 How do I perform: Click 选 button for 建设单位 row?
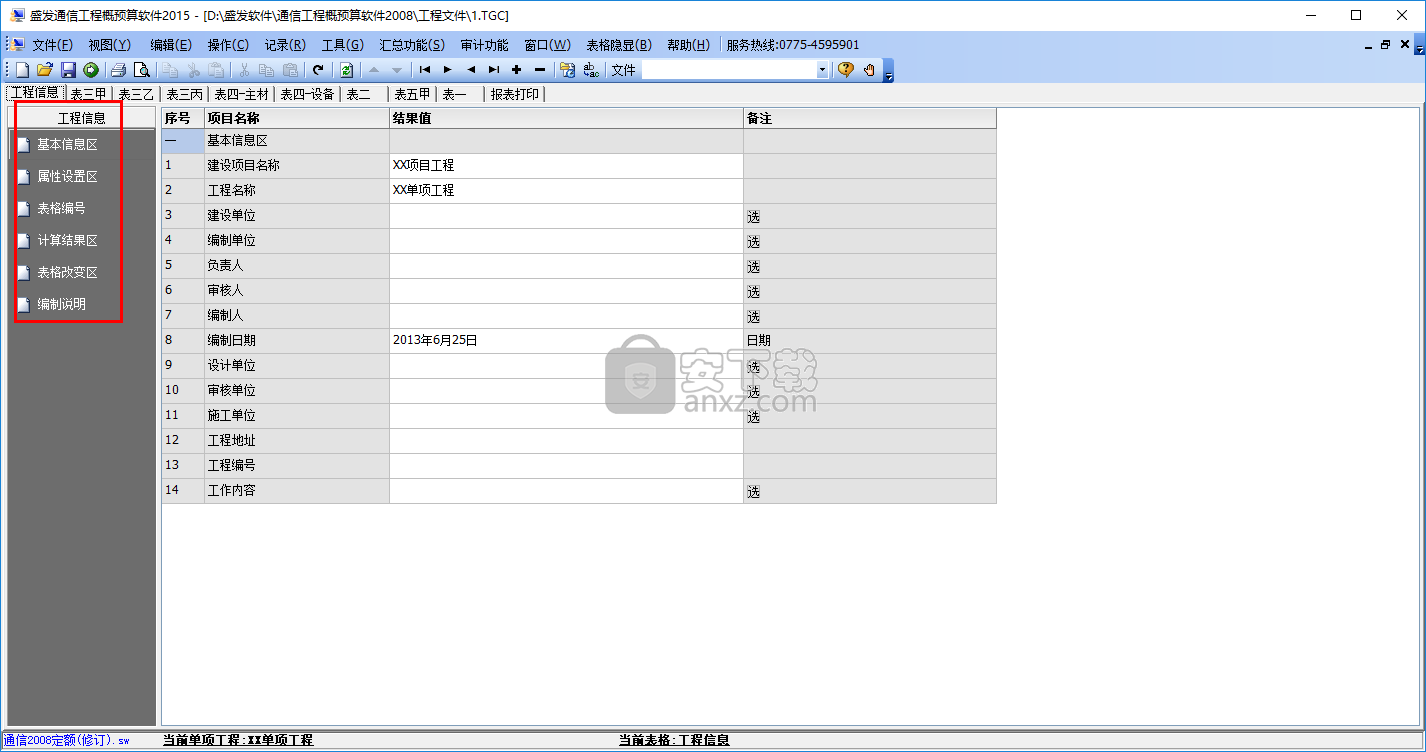click(x=753, y=217)
